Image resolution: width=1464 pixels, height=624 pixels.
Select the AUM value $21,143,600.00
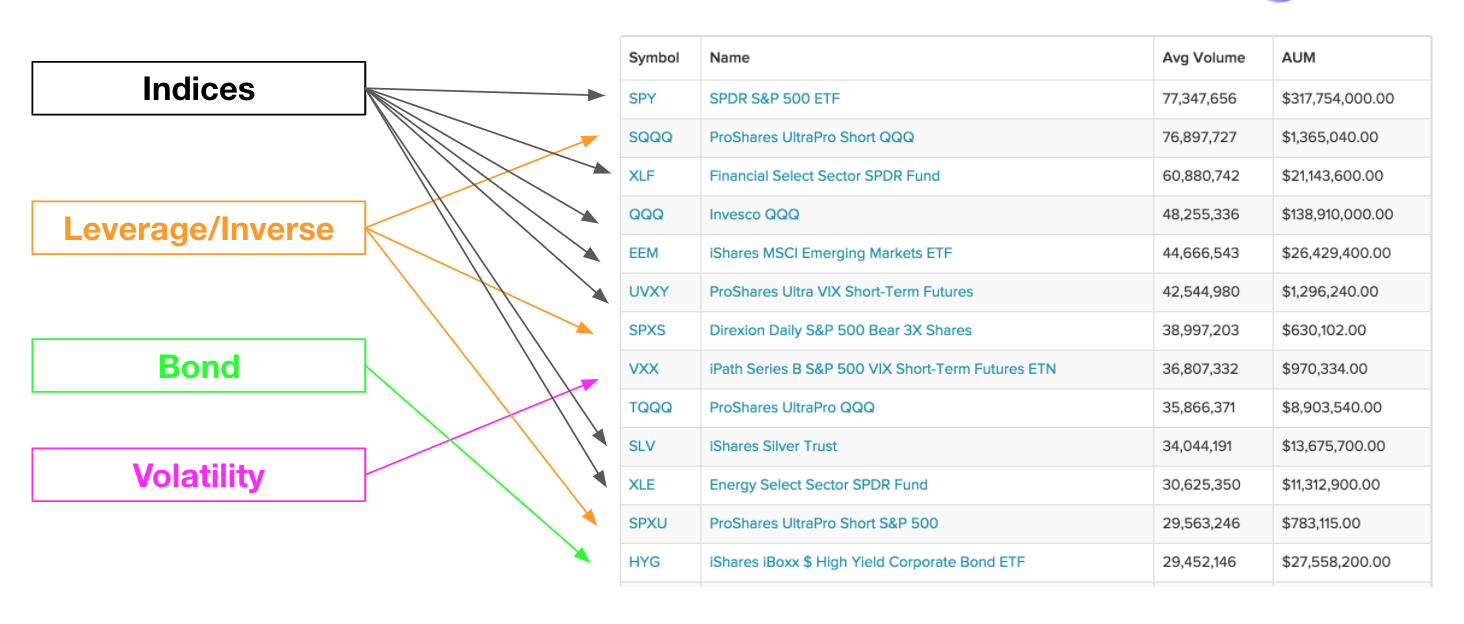[1333, 176]
